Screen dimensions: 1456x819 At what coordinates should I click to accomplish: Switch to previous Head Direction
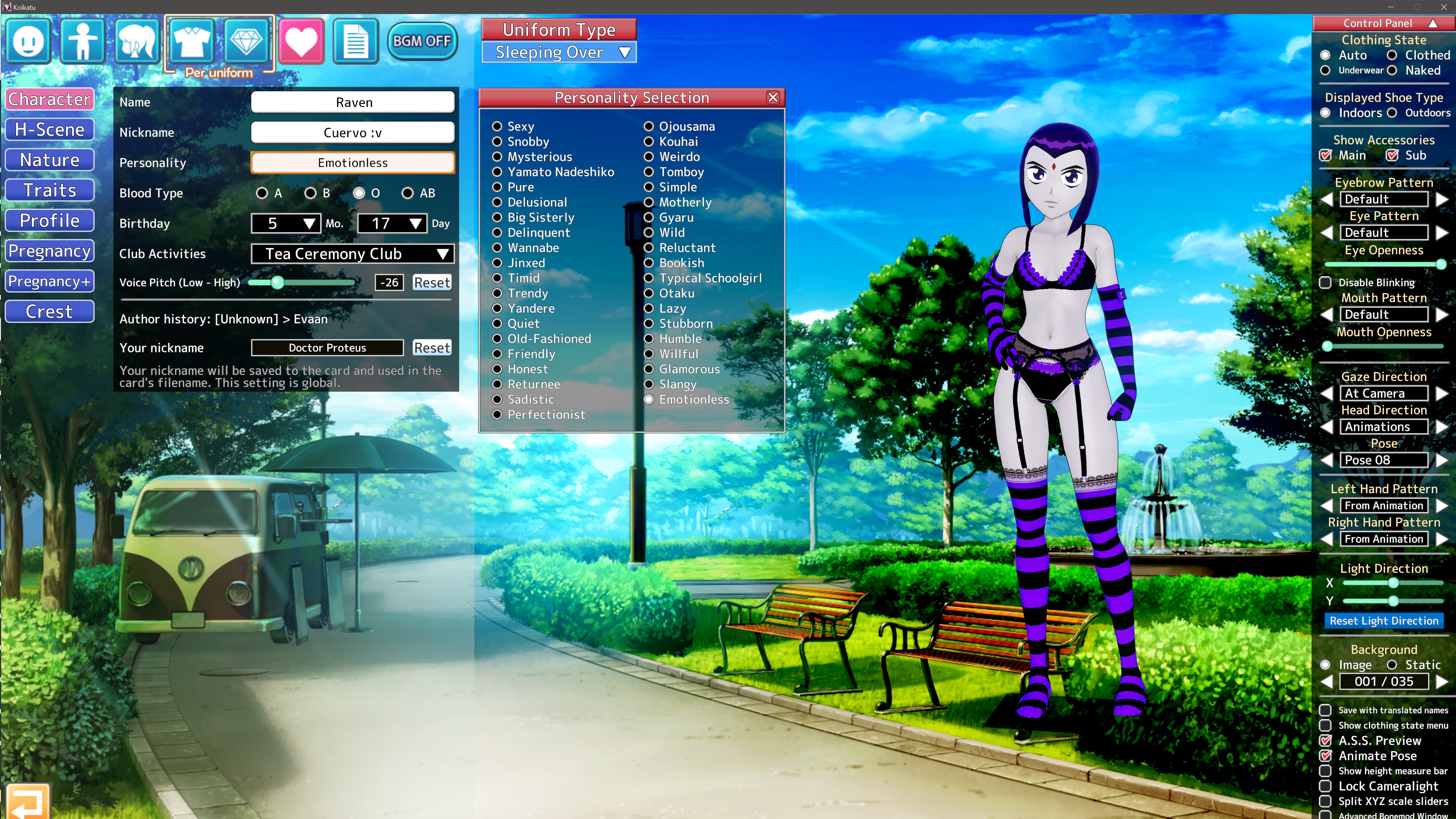(1327, 427)
